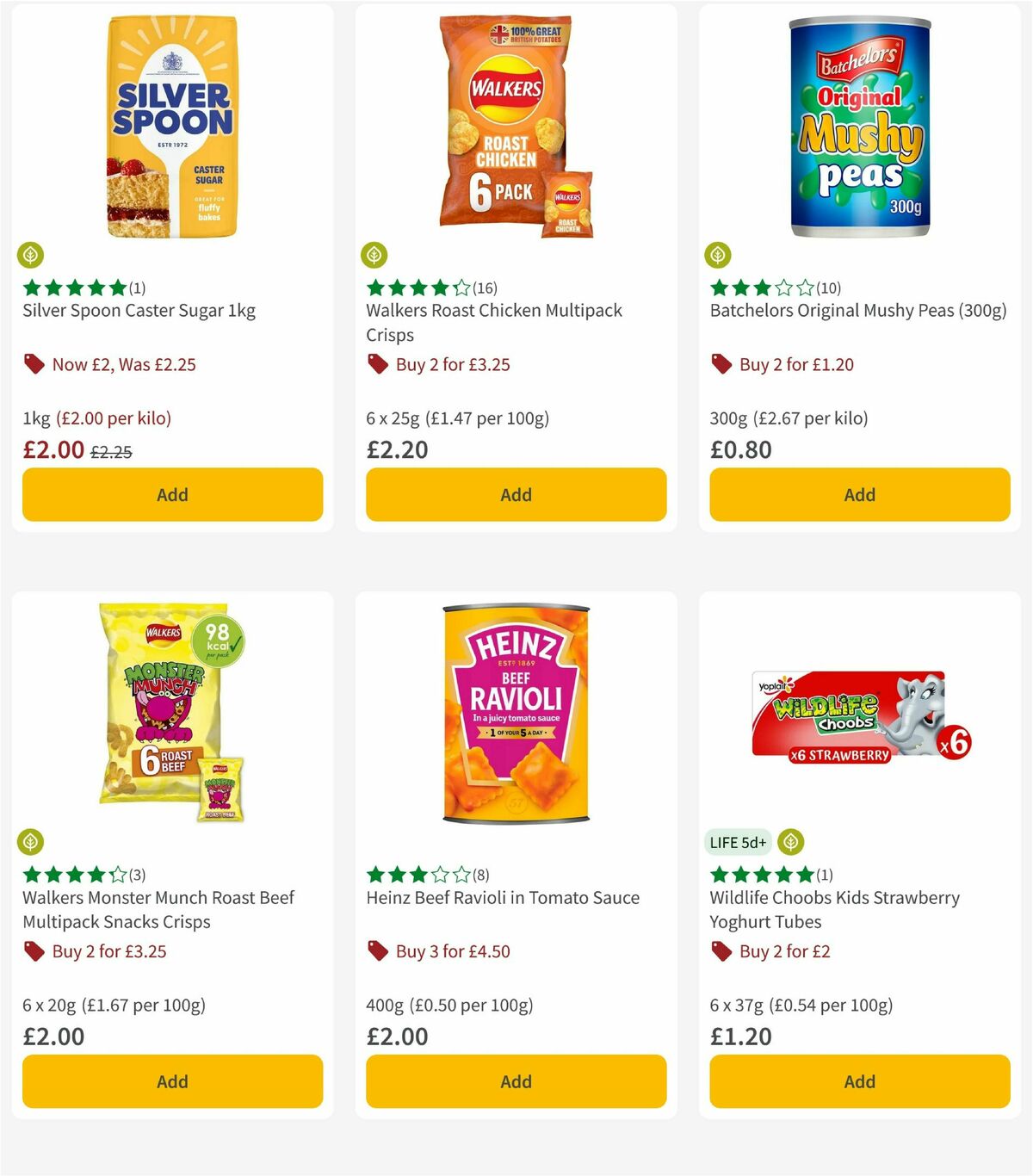The width and height of the screenshot is (1033, 1176).
Task: Click the leaf icon on Monster Munch card
Action: tap(31, 842)
